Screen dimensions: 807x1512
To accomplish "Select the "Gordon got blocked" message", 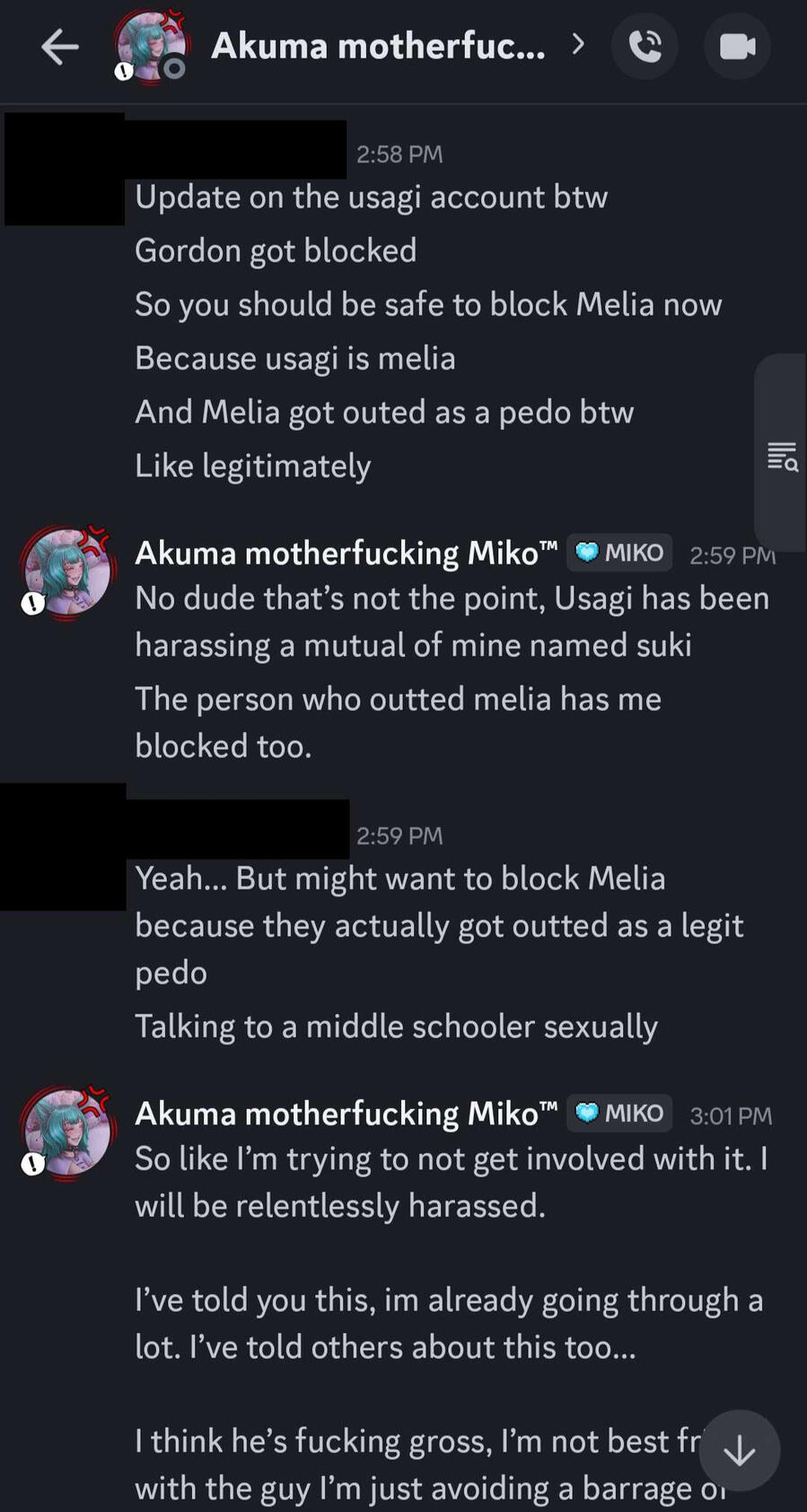I will (276, 250).
